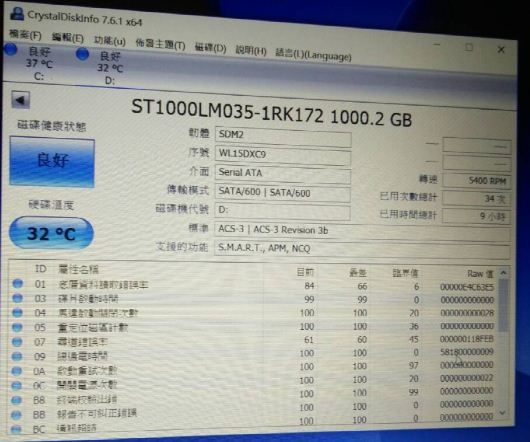Image resolution: width=530 pixels, height=442 pixels.
Task: Click the features field S.M.A.R.T., APM, NCQ
Action: point(362,250)
